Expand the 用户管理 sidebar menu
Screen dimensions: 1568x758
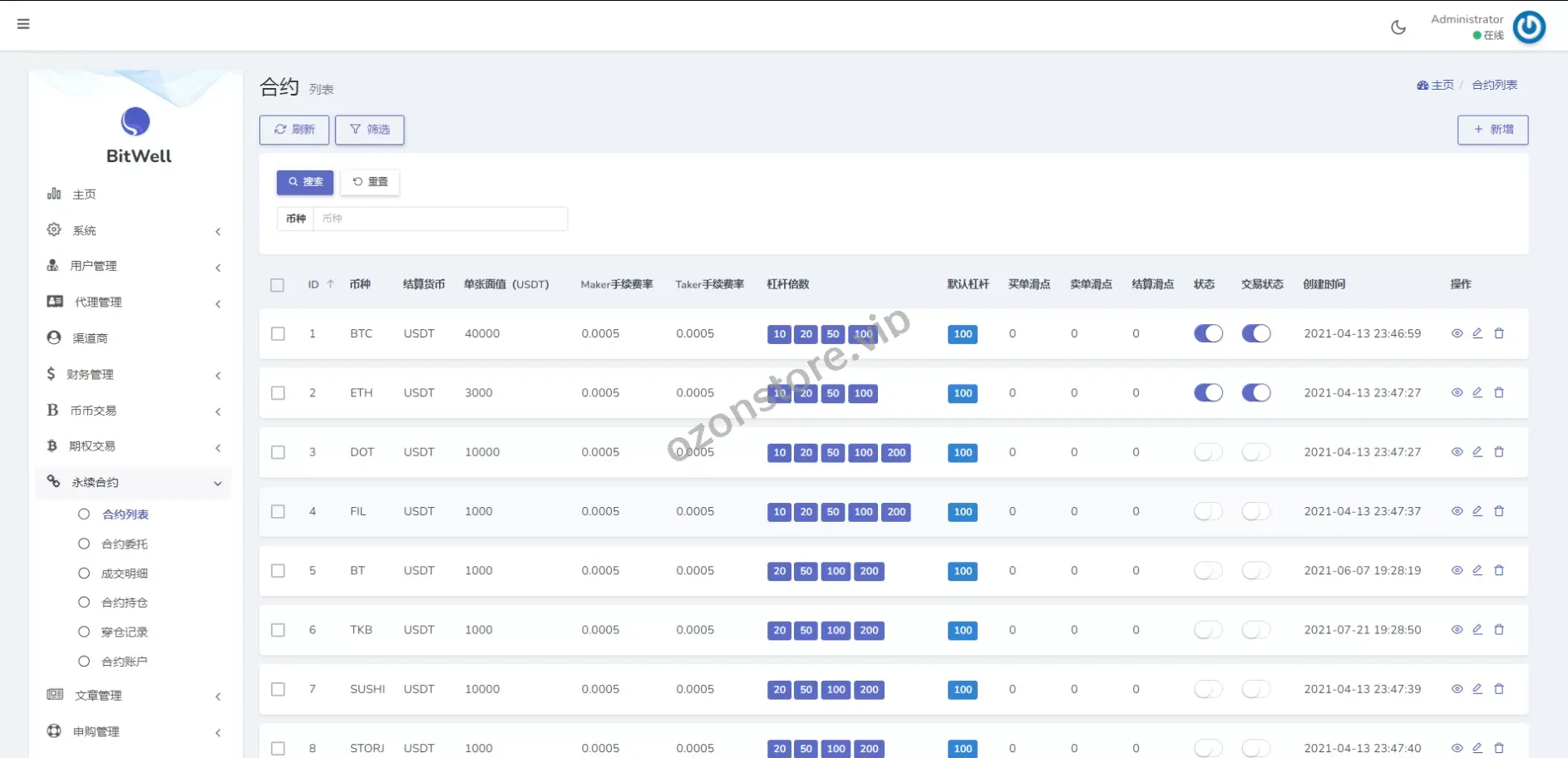coord(133,266)
